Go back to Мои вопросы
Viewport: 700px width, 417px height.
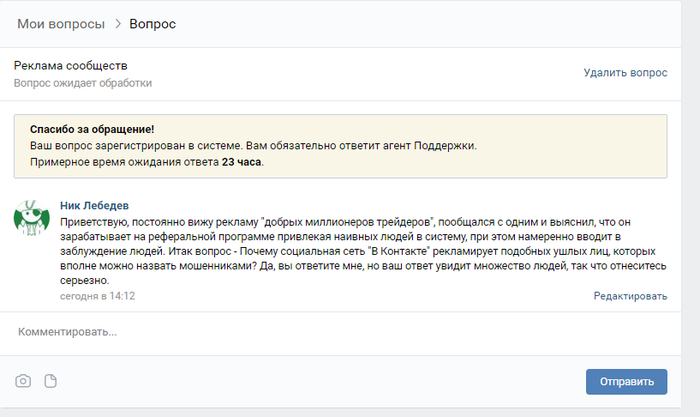pos(61,24)
